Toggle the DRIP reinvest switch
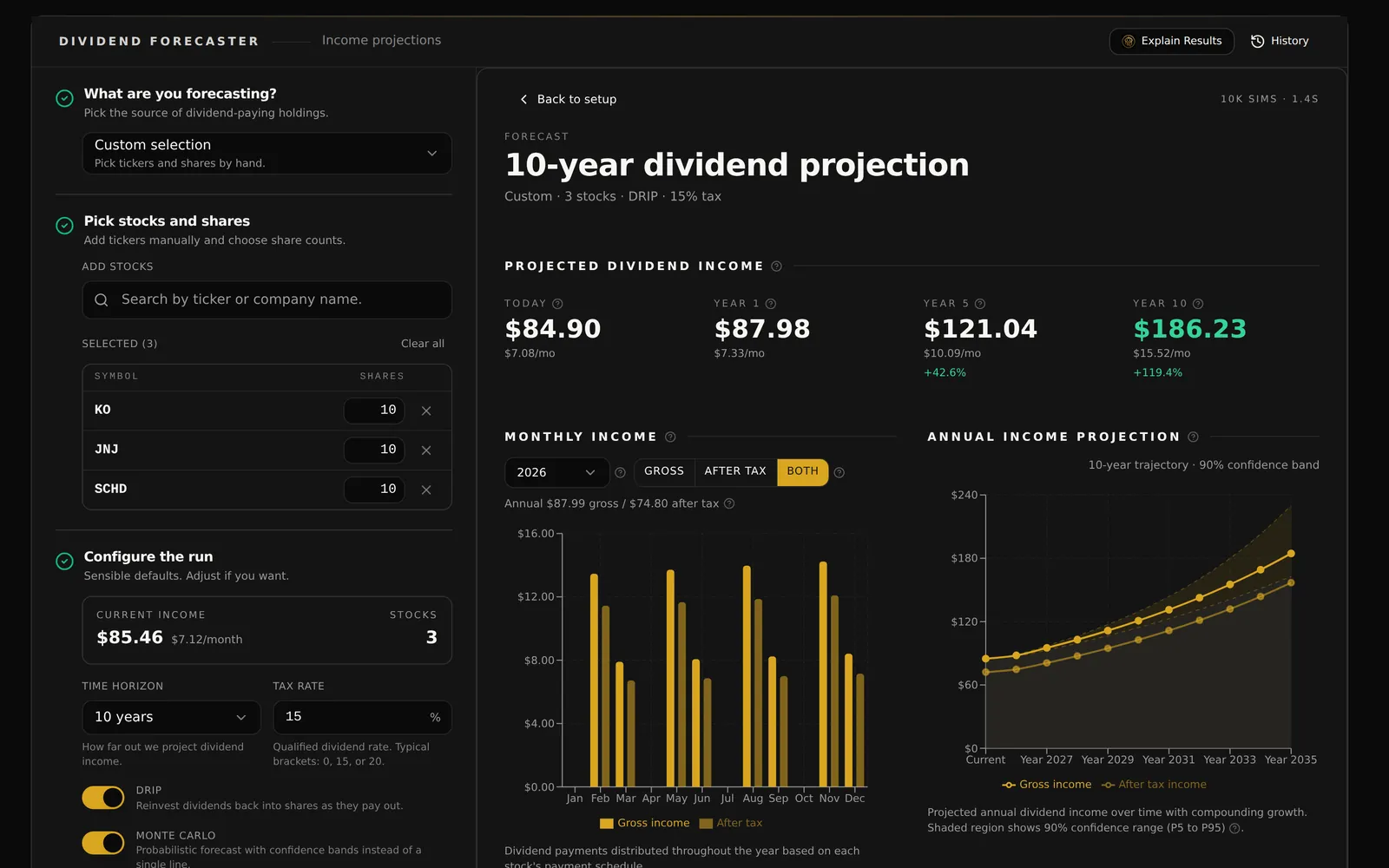 click(x=103, y=798)
